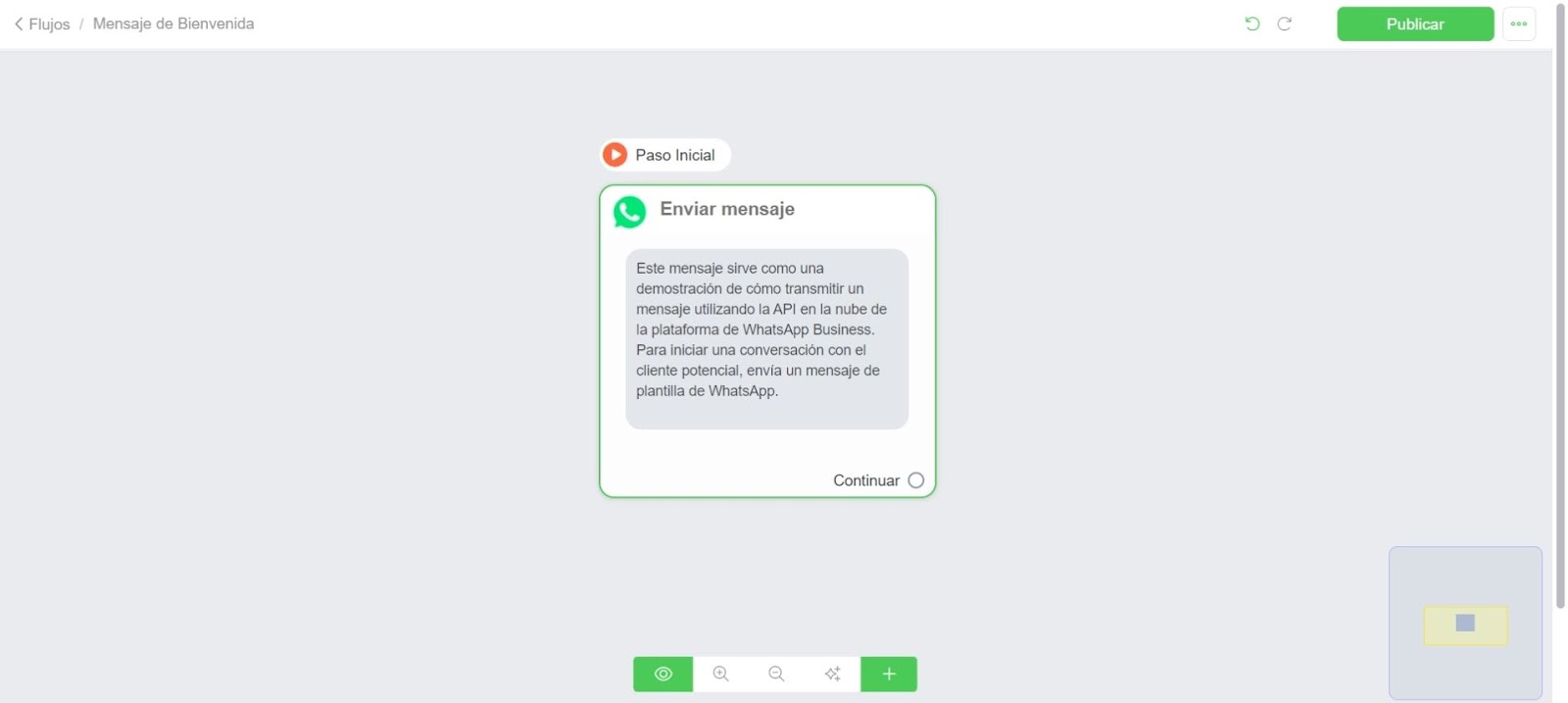This screenshot has width=1568, height=703.
Task: Open the gray message text bubble
Action: pyautogui.click(x=767, y=339)
